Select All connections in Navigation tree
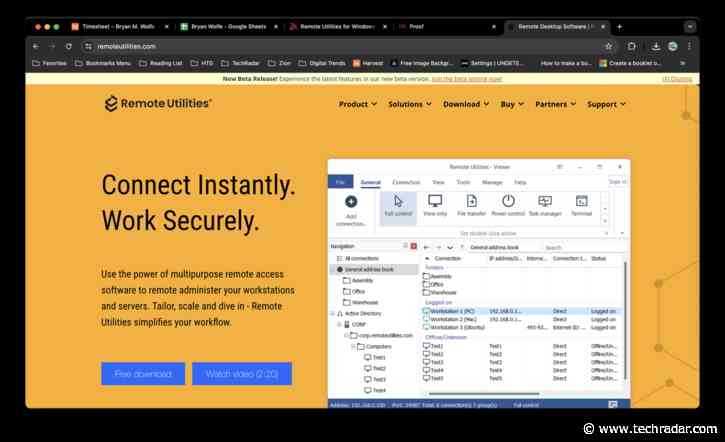Viewport: 725px width, 442px height. click(358, 258)
